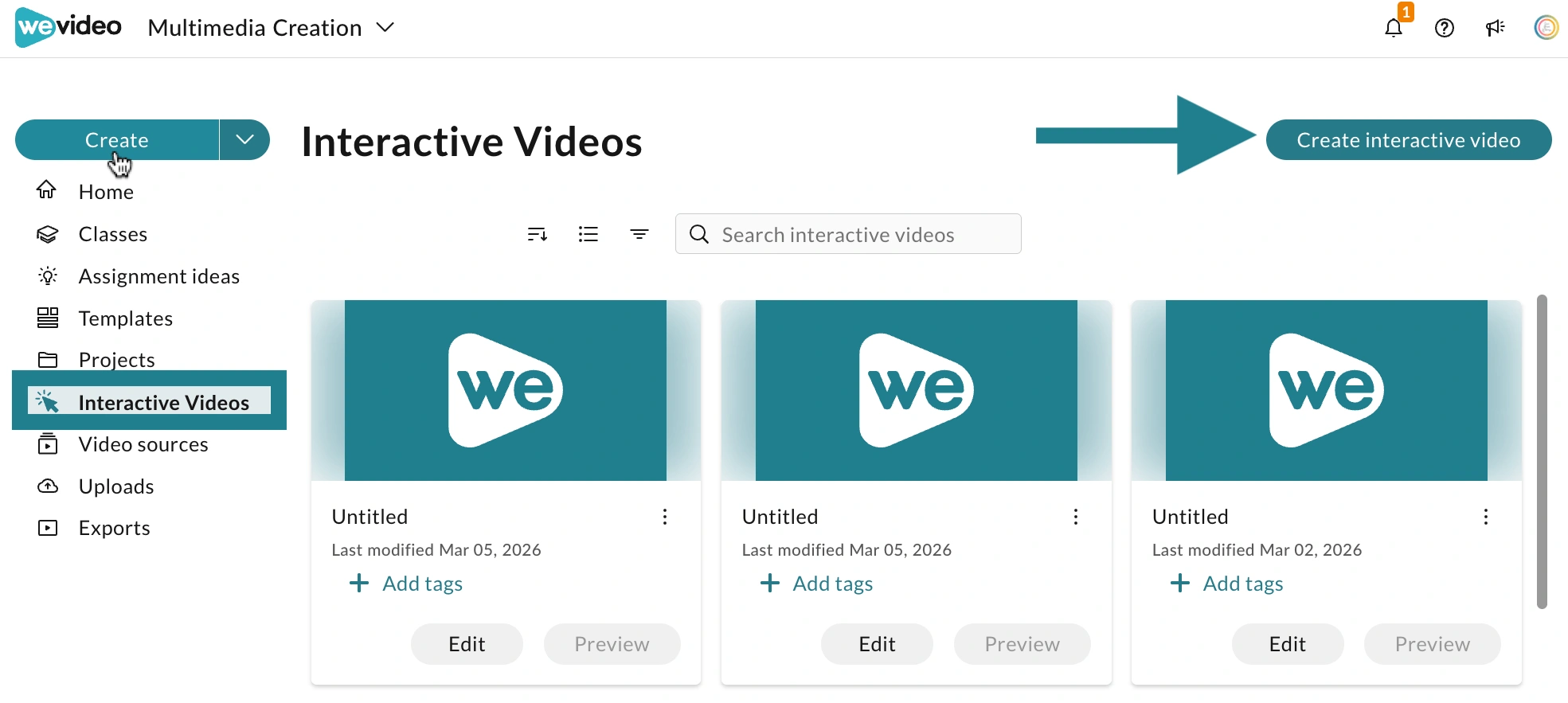Click the Create button
This screenshot has height=703, width=1568.
pos(117,140)
